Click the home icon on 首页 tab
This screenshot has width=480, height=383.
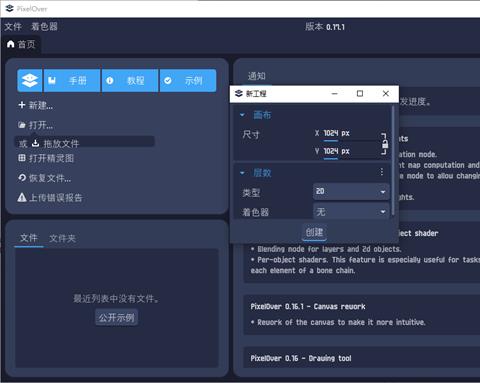[11, 44]
